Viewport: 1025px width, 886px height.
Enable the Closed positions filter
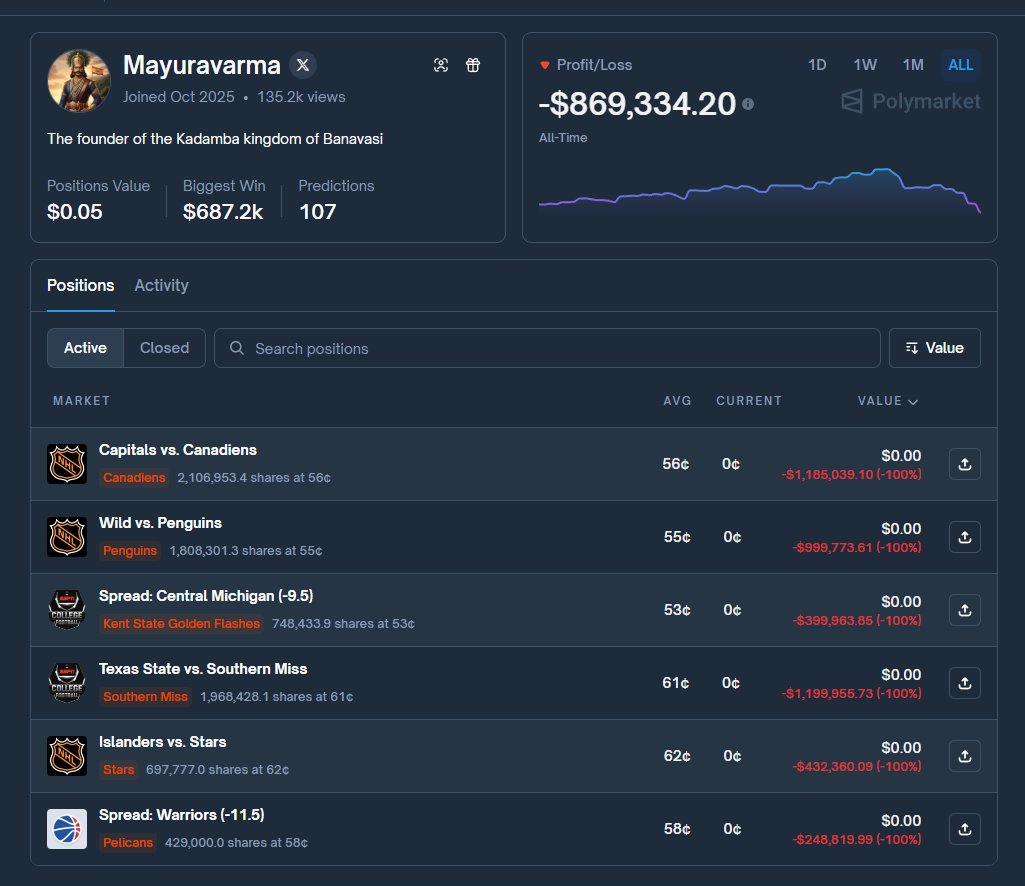(x=164, y=348)
